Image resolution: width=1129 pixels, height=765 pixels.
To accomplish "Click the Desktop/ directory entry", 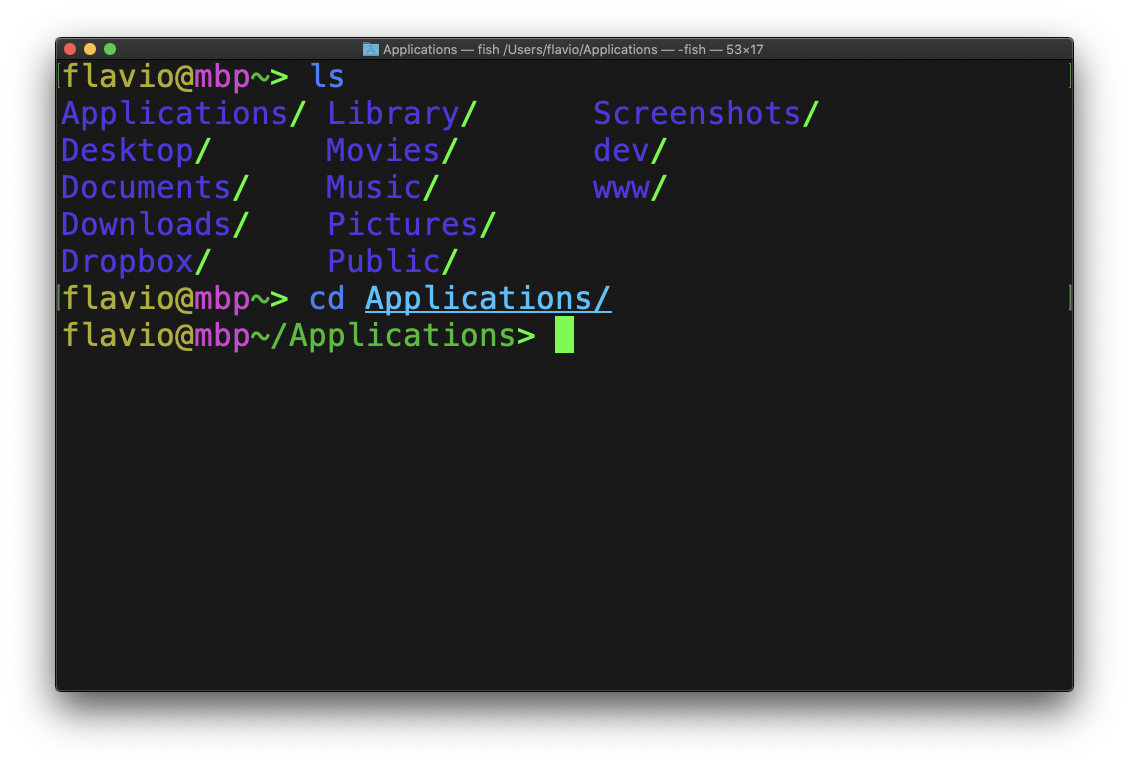I will 136,151.
